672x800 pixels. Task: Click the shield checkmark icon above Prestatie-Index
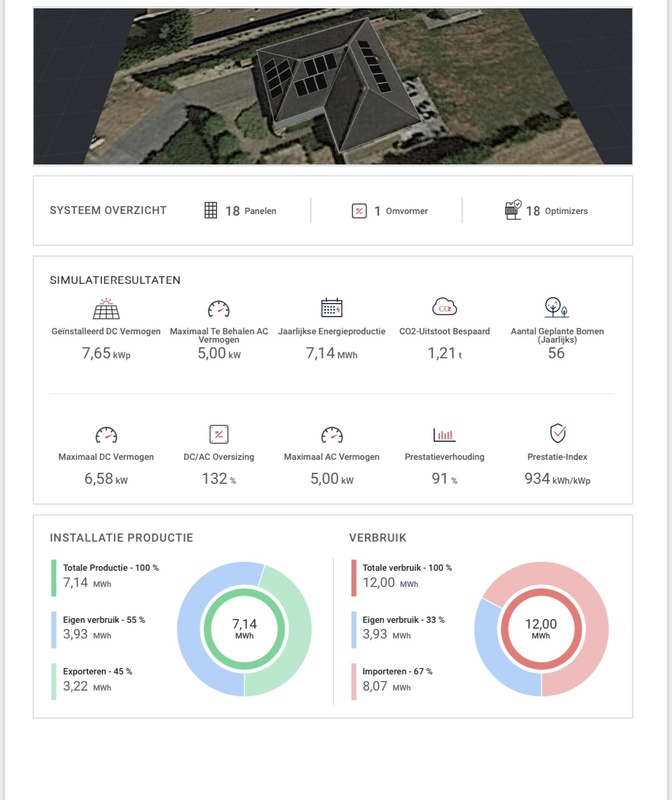click(558, 433)
